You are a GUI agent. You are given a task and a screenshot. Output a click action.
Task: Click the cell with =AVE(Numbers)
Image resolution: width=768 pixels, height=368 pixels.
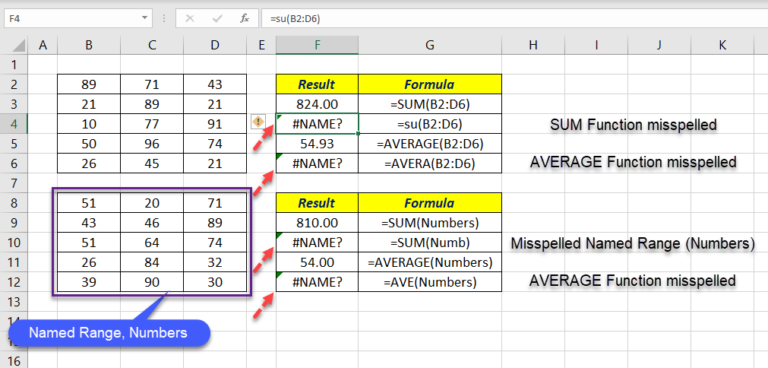(x=430, y=282)
